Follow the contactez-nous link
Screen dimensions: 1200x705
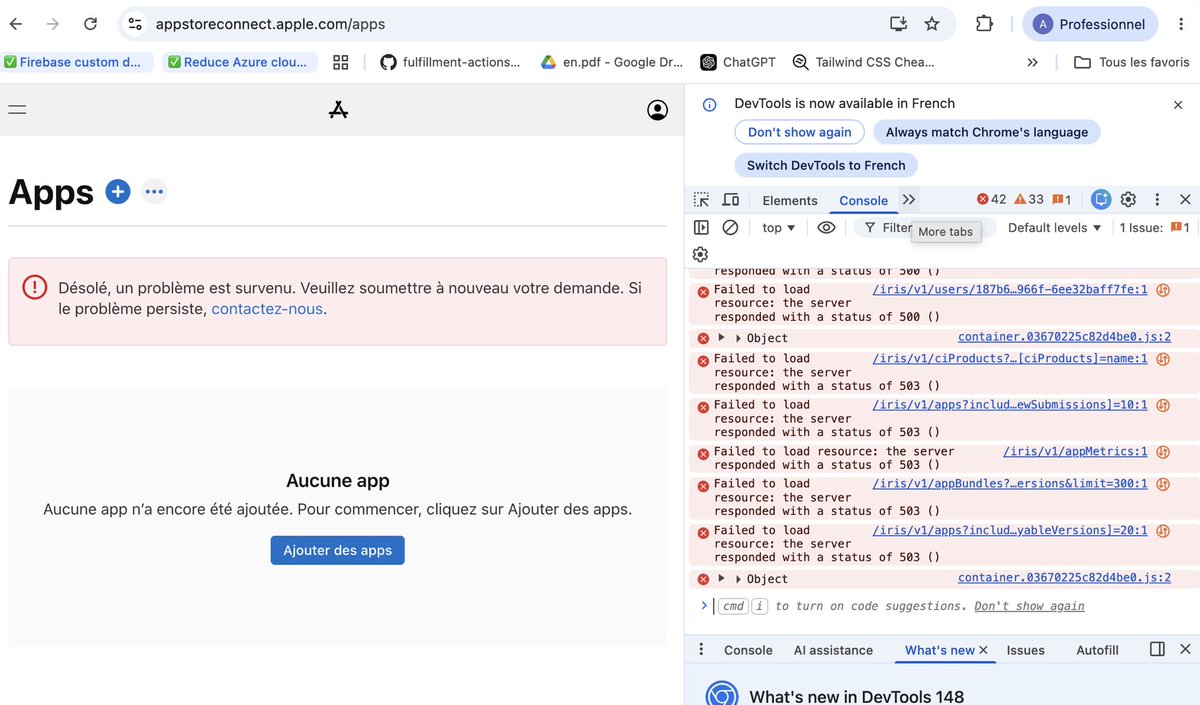click(x=267, y=309)
